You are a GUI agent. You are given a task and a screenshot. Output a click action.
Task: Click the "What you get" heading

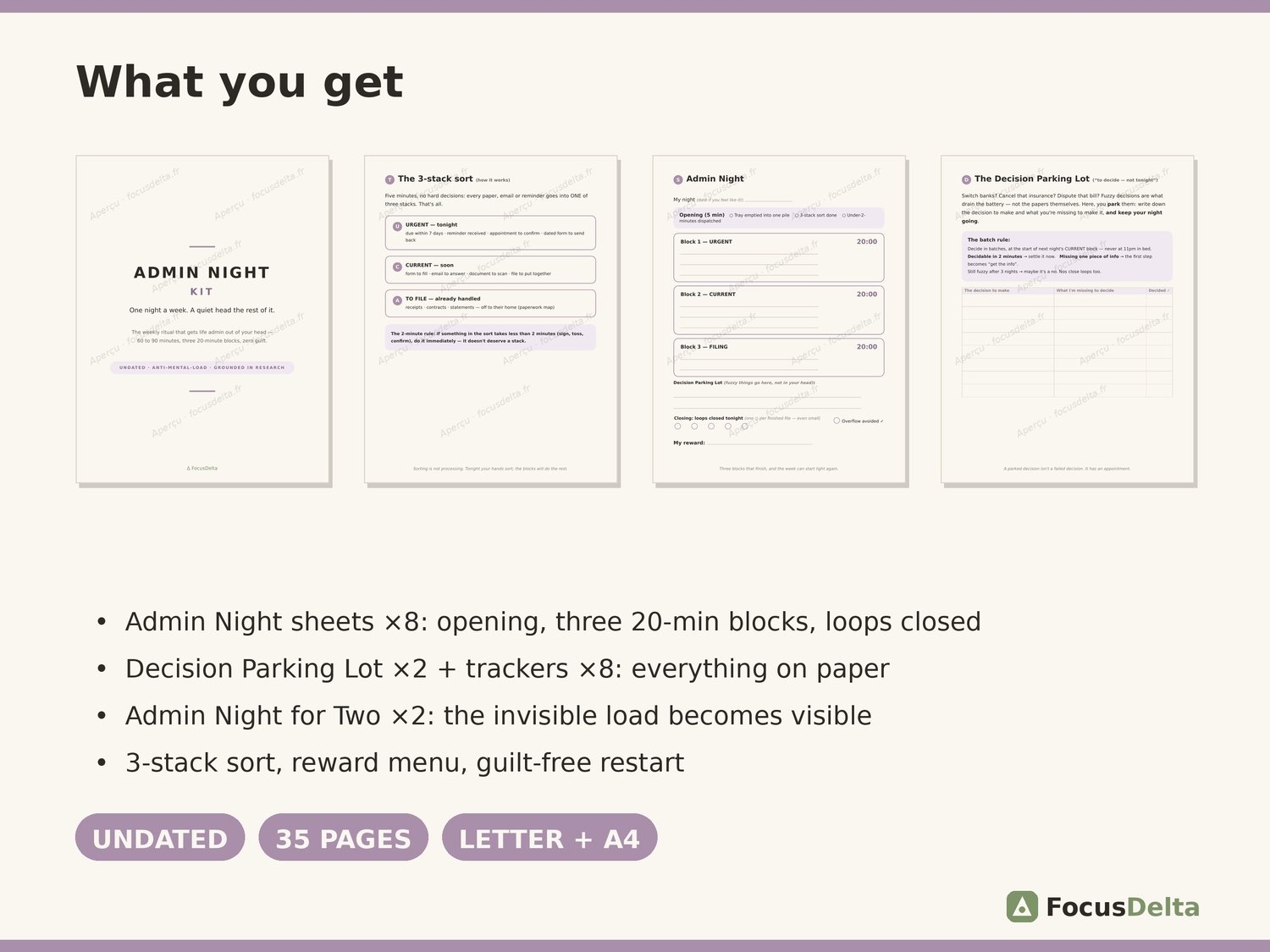tap(240, 82)
